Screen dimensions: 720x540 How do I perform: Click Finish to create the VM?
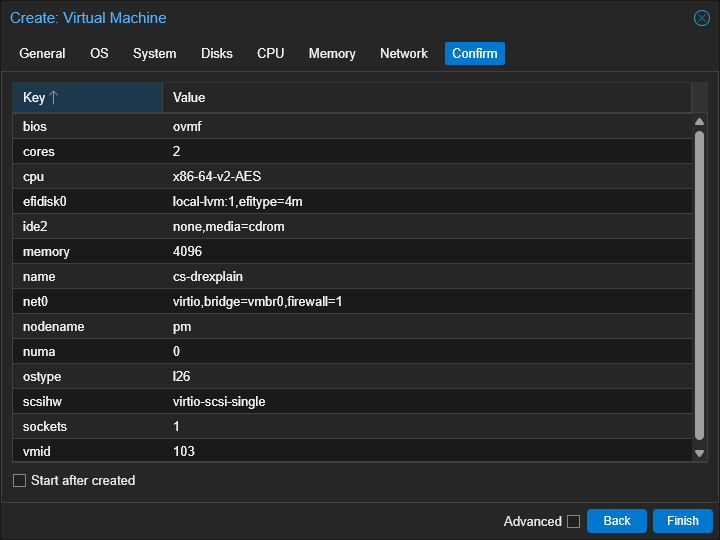pyautogui.click(x=682, y=521)
